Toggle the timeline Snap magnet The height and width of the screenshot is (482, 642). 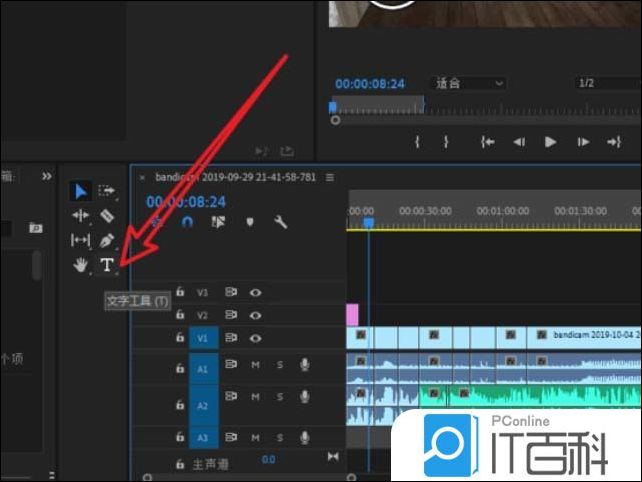click(x=186, y=222)
